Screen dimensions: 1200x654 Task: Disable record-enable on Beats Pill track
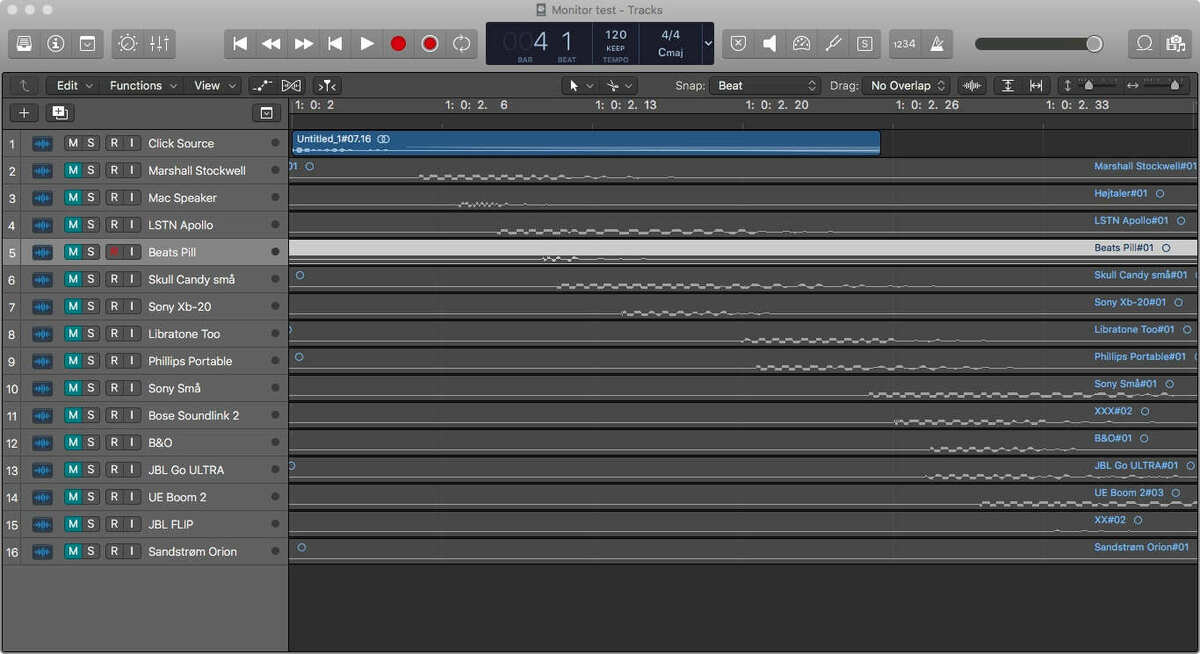tap(114, 252)
